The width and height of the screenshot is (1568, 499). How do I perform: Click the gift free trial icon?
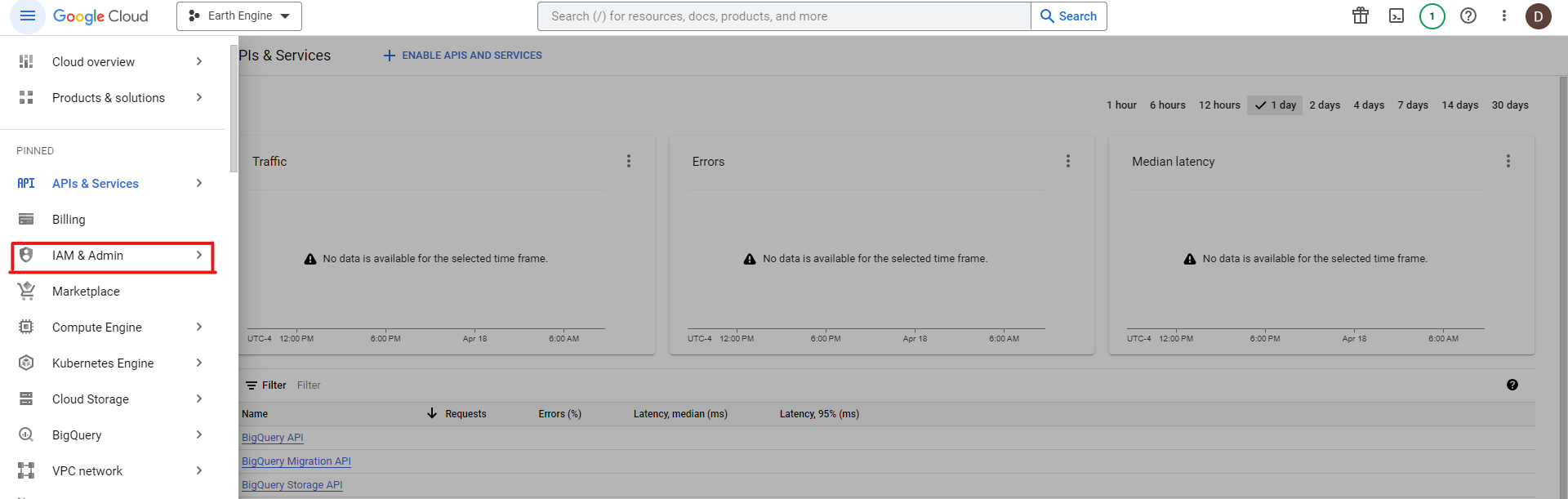click(x=1361, y=16)
